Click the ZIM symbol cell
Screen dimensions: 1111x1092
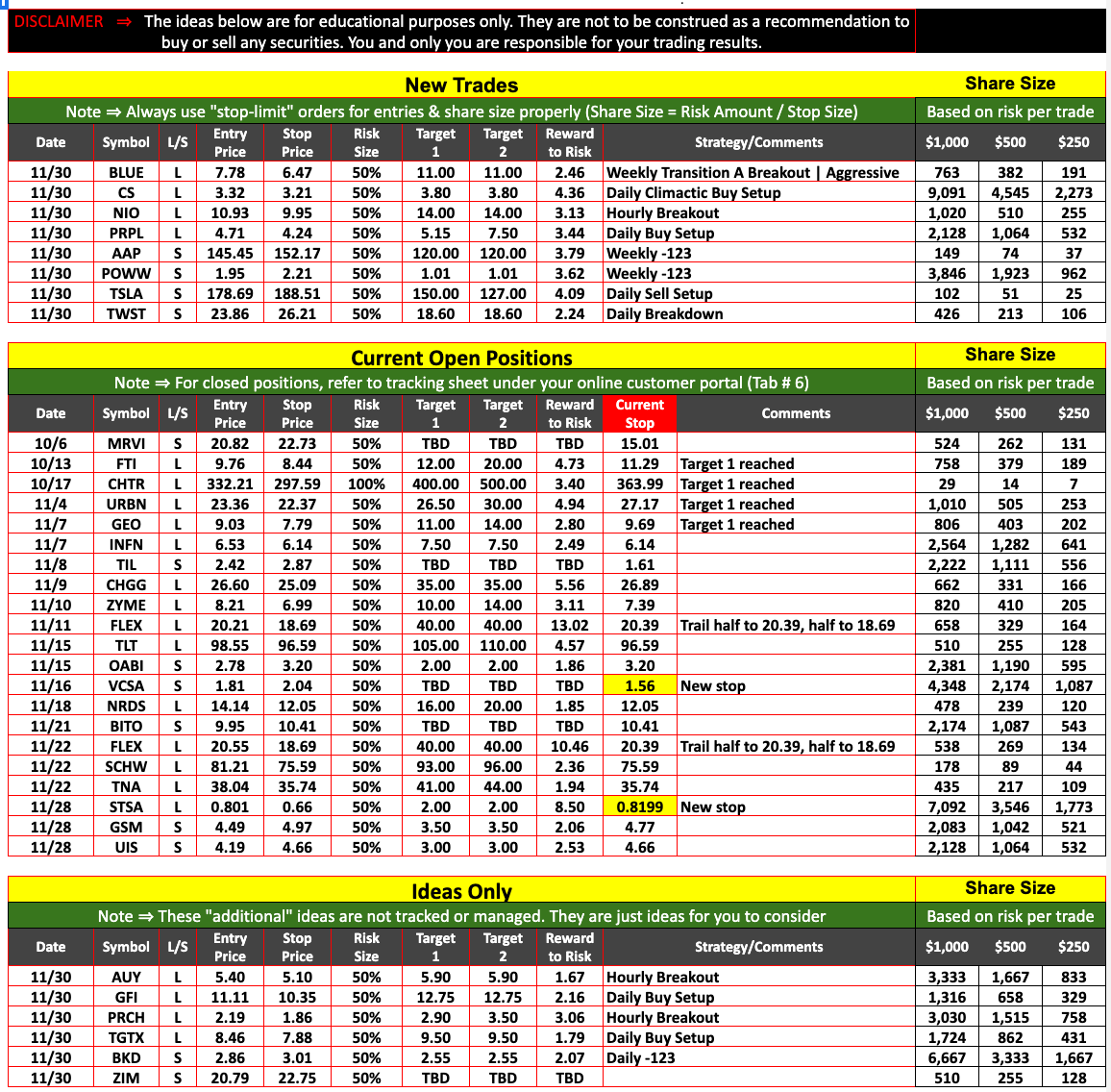(126, 1079)
